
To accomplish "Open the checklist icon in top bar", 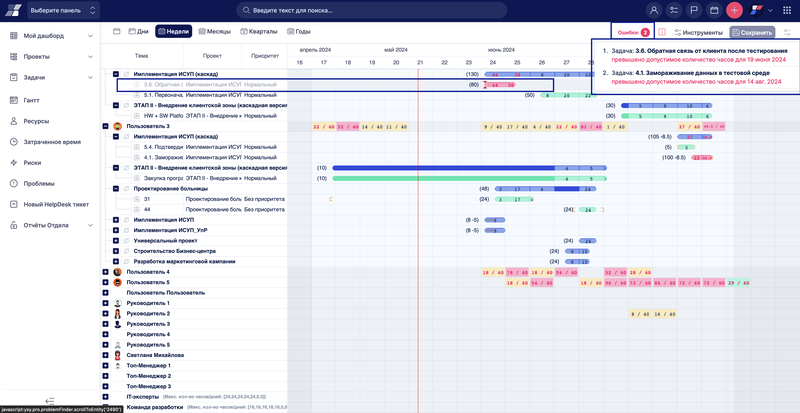I will point(675,10).
